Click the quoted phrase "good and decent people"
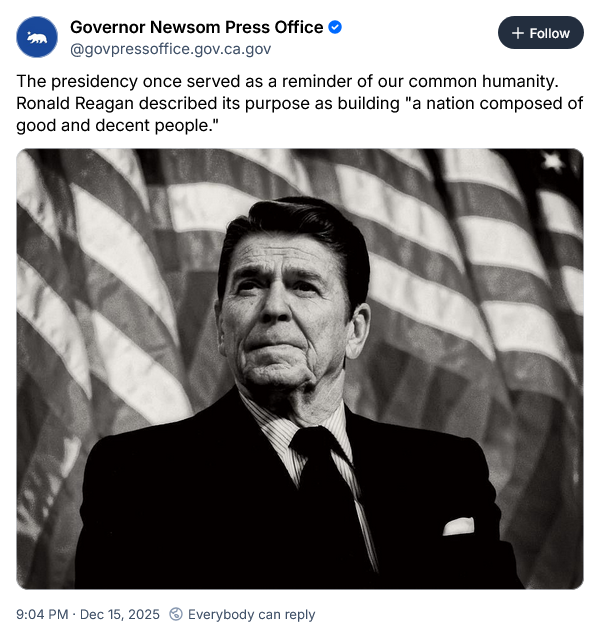Viewport: 600px width, 634px height. tap(114, 126)
